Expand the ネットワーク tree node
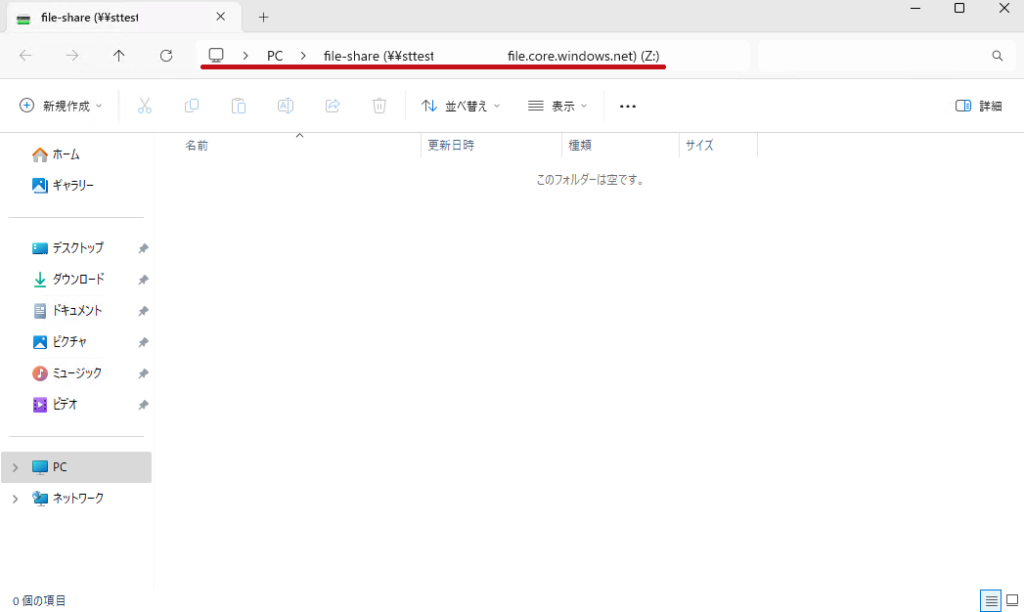Screen dimensions: 1024x612 click(x=14, y=498)
